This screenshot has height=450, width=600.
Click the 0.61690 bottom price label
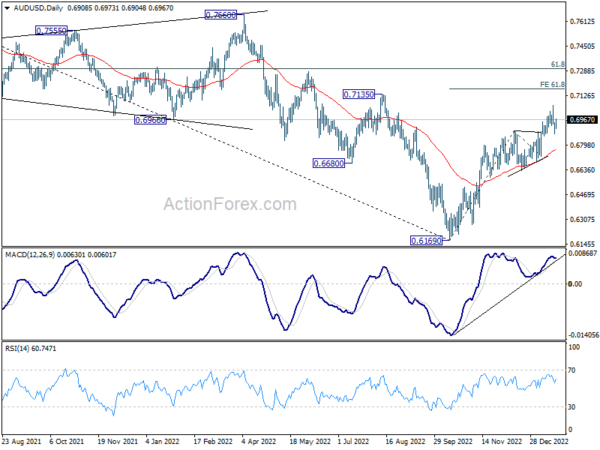click(x=426, y=240)
